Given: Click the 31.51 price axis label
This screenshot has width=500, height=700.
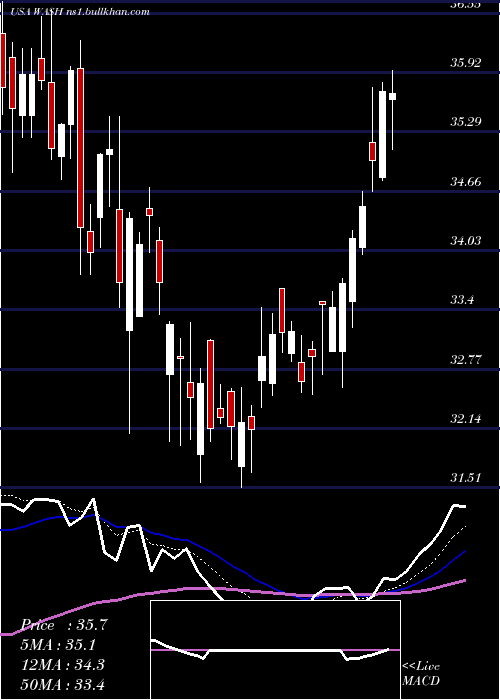Looking at the screenshot, I should [x=466, y=478].
